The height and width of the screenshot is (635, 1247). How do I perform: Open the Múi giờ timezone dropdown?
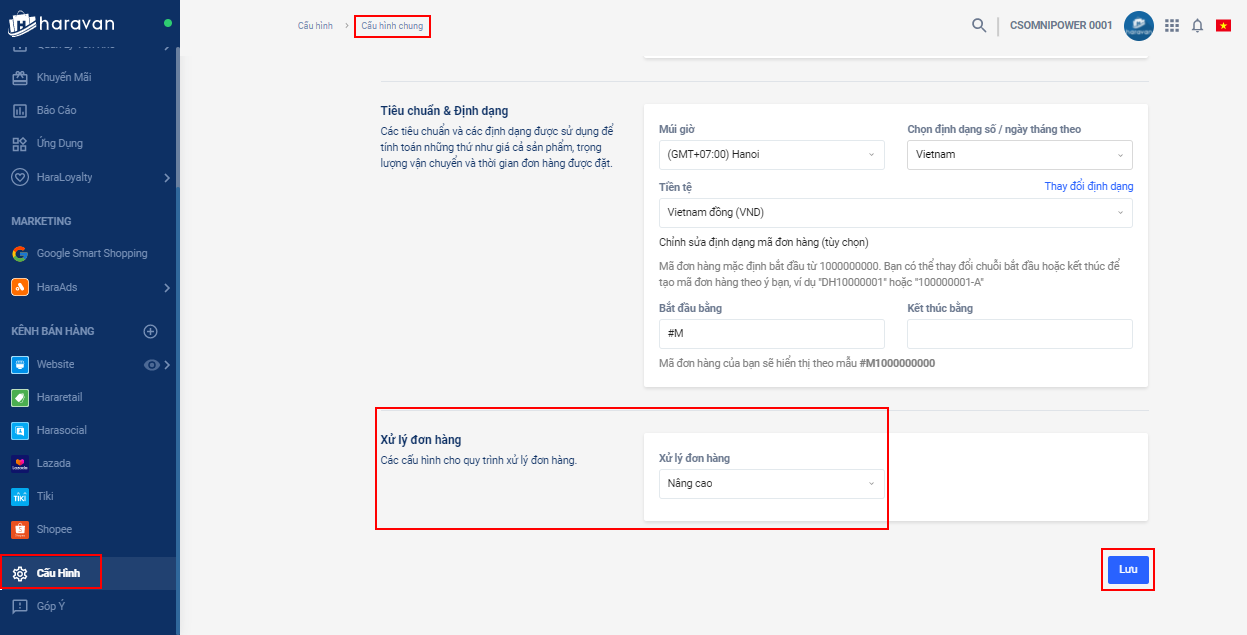point(771,155)
